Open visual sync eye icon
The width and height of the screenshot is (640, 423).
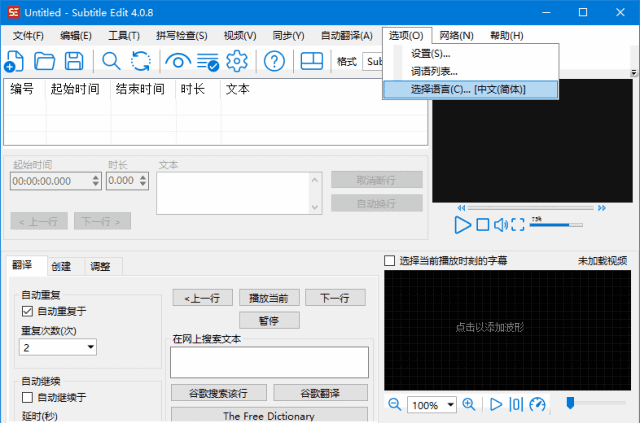coord(178,61)
